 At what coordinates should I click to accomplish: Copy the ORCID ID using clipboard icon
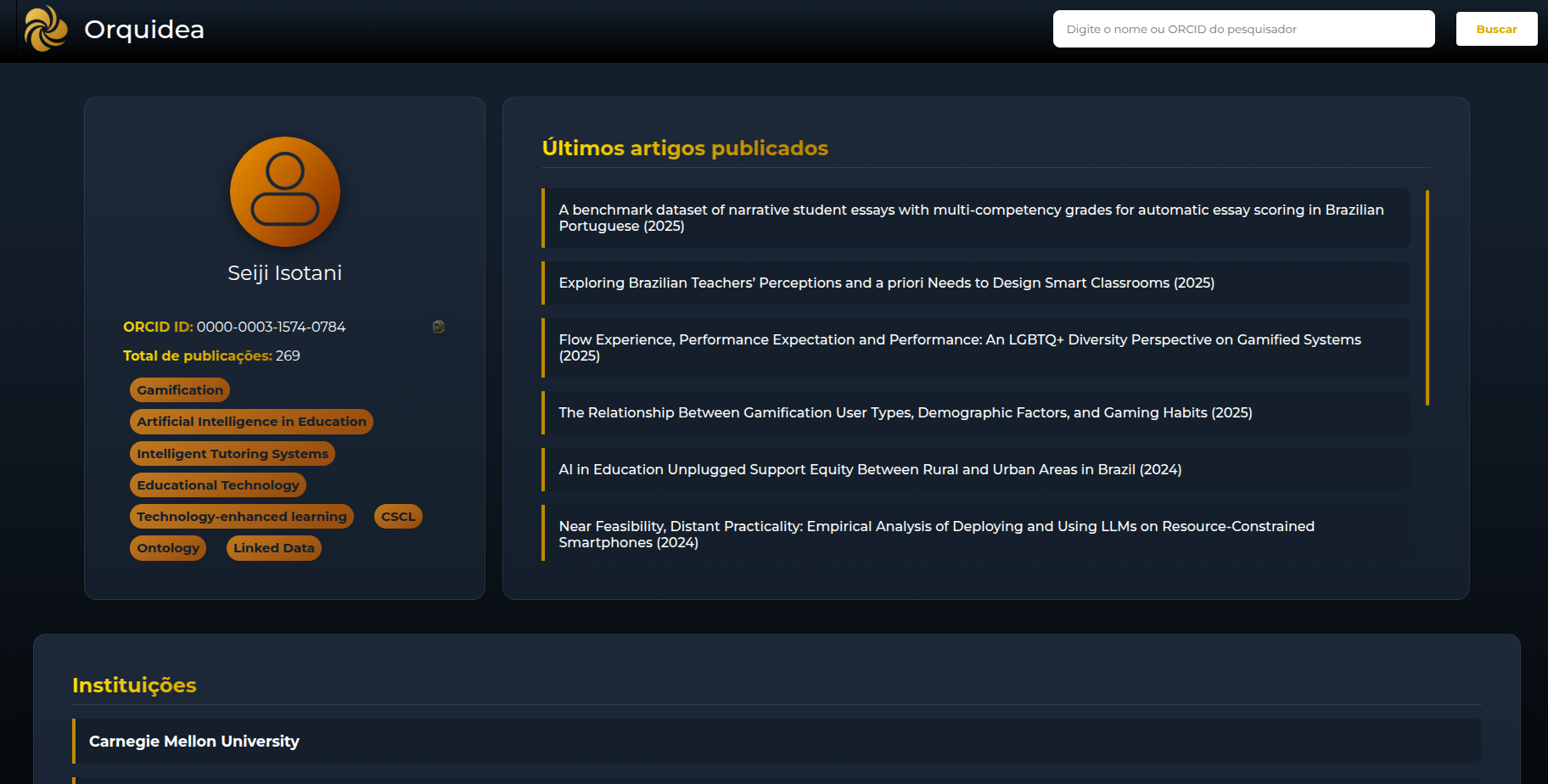pos(439,327)
